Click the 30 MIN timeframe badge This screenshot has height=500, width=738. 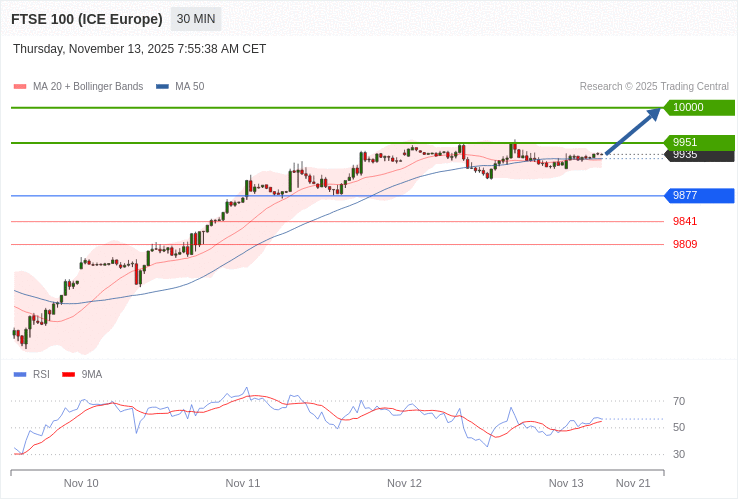tap(196, 19)
